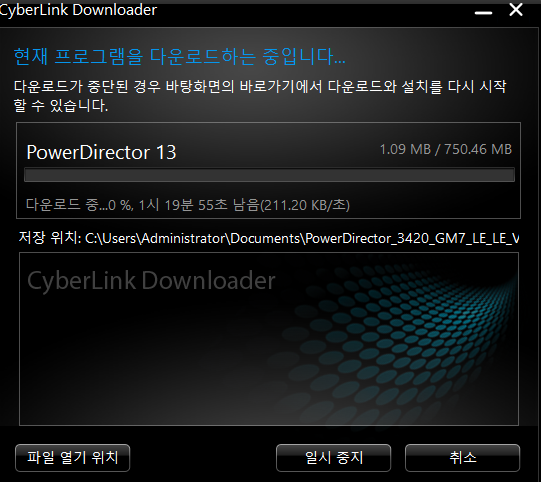Pause the download with 일시 중지

tap(333, 458)
